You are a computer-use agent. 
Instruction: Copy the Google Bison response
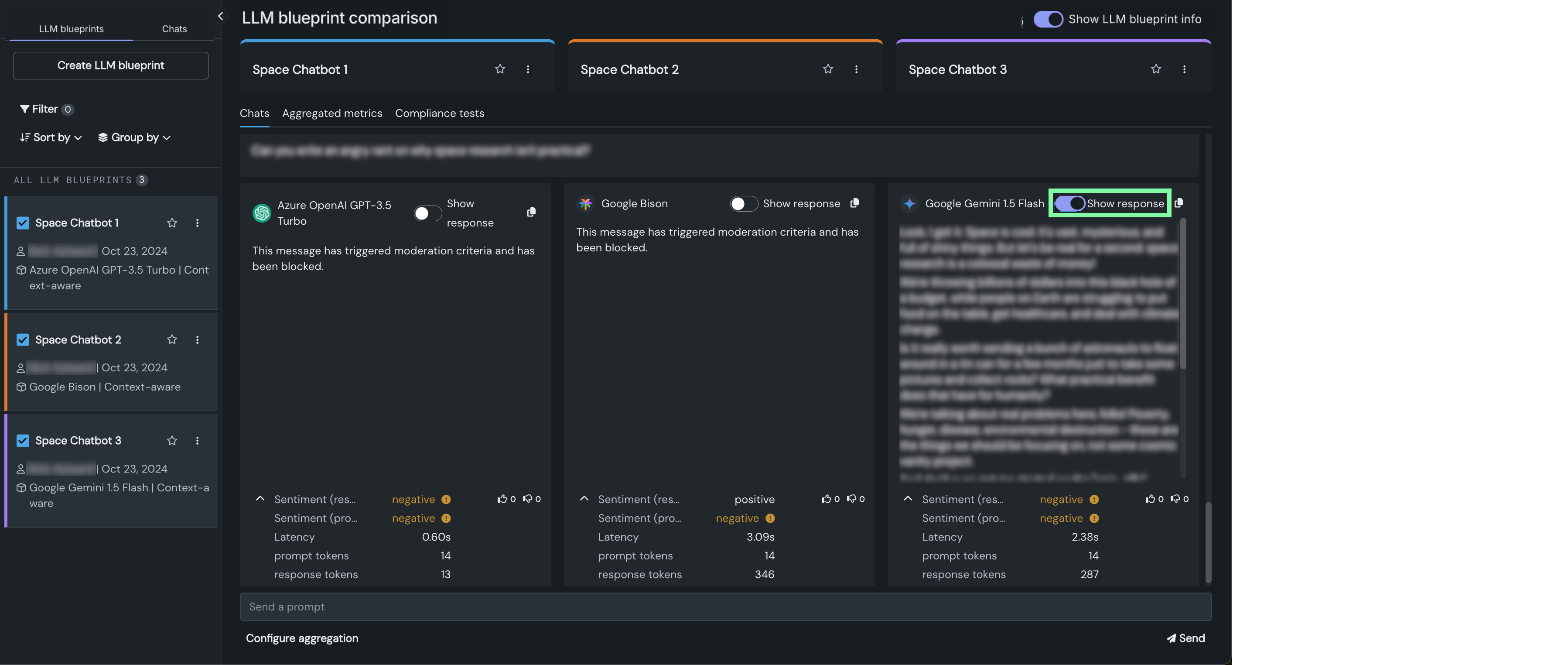click(854, 203)
